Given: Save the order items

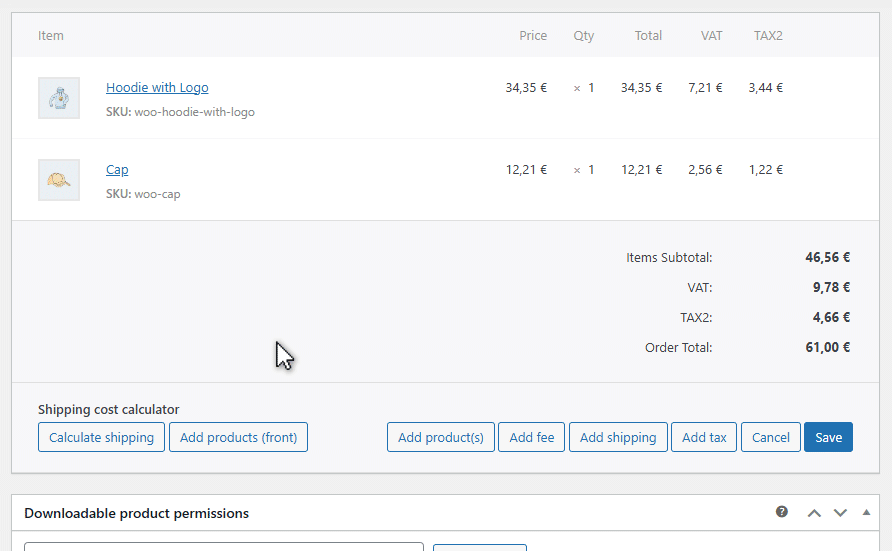Looking at the screenshot, I should [x=828, y=437].
